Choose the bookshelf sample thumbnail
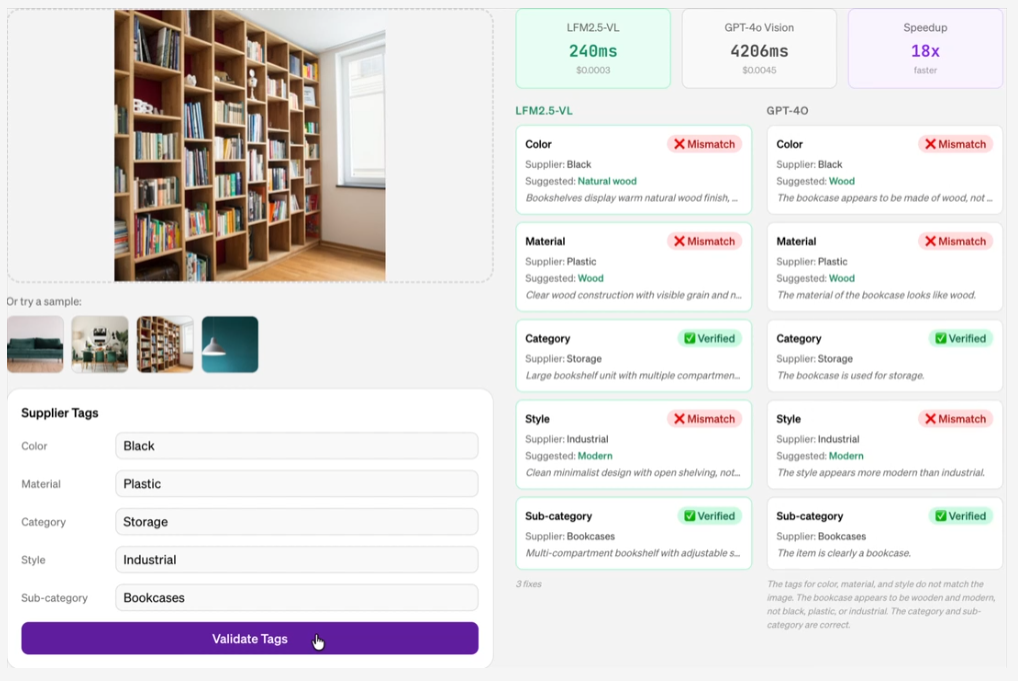Image resolution: width=1018 pixels, height=681 pixels. pyautogui.click(x=165, y=344)
